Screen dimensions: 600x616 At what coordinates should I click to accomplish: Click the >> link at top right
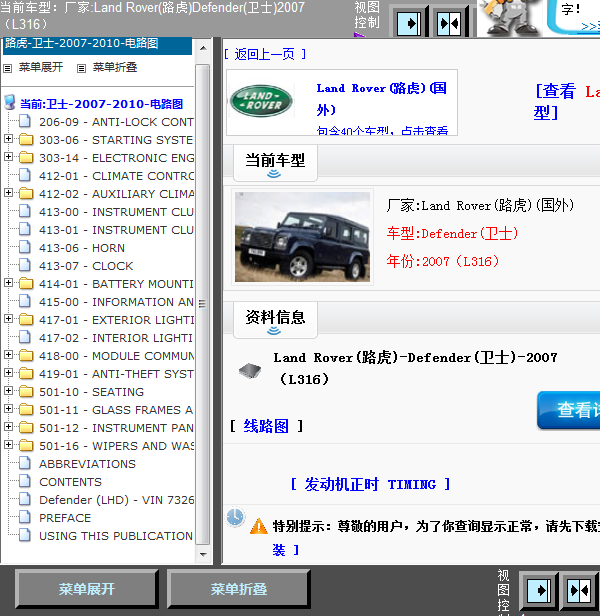[590, 27]
